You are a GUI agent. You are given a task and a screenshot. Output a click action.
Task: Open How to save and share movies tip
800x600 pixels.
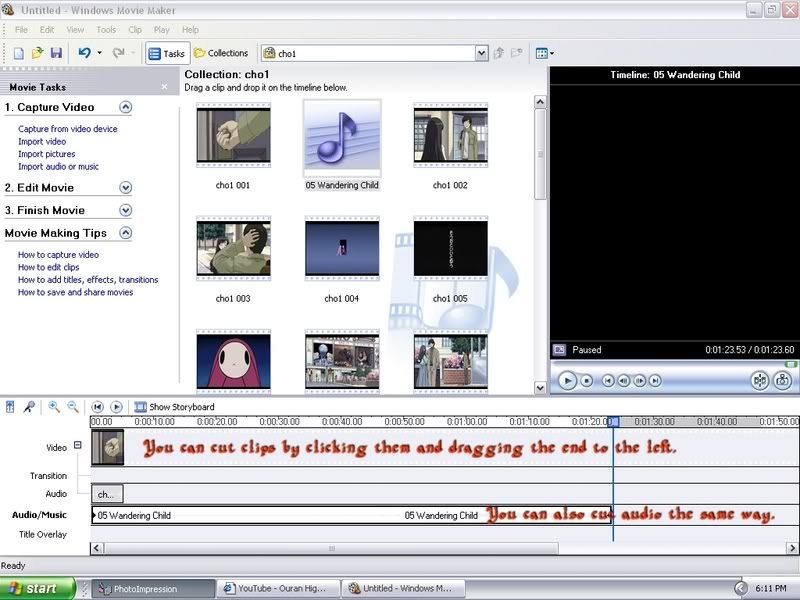pyautogui.click(x=76, y=292)
